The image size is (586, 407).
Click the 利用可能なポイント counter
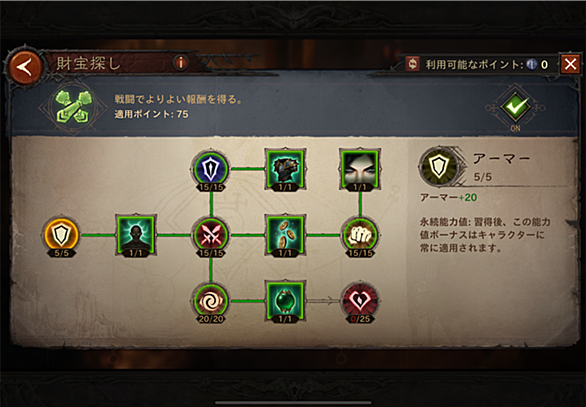pos(487,65)
